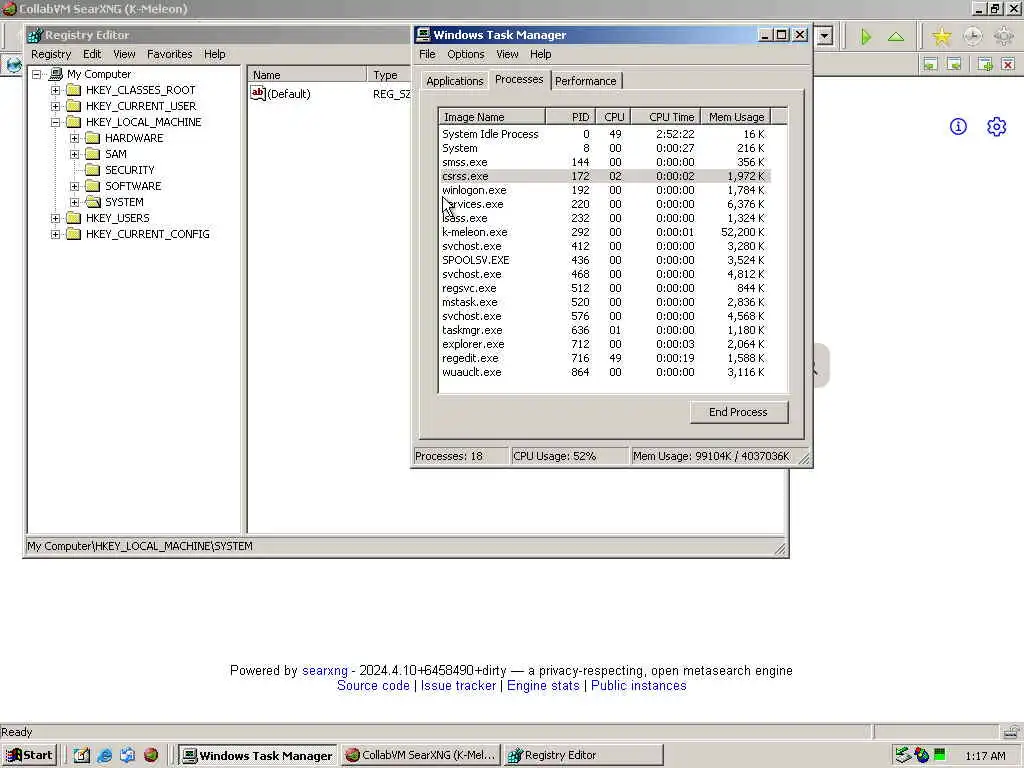The image size is (1024, 768).
Task: Open Task Manager Options menu
Action: click(x=466, y=54)
